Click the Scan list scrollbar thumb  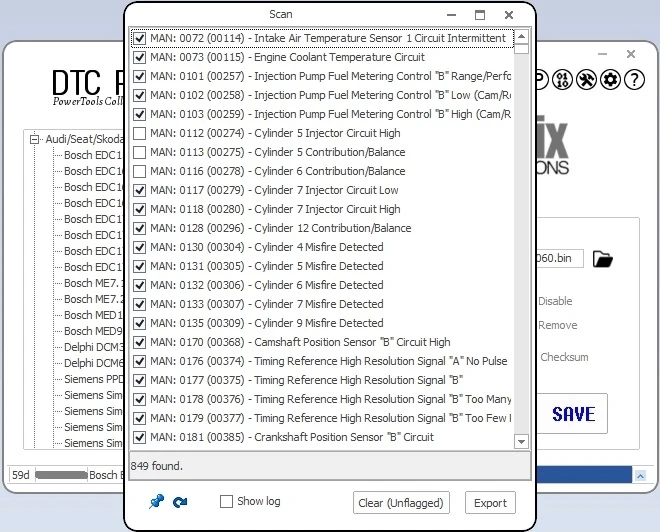(522, 49)
